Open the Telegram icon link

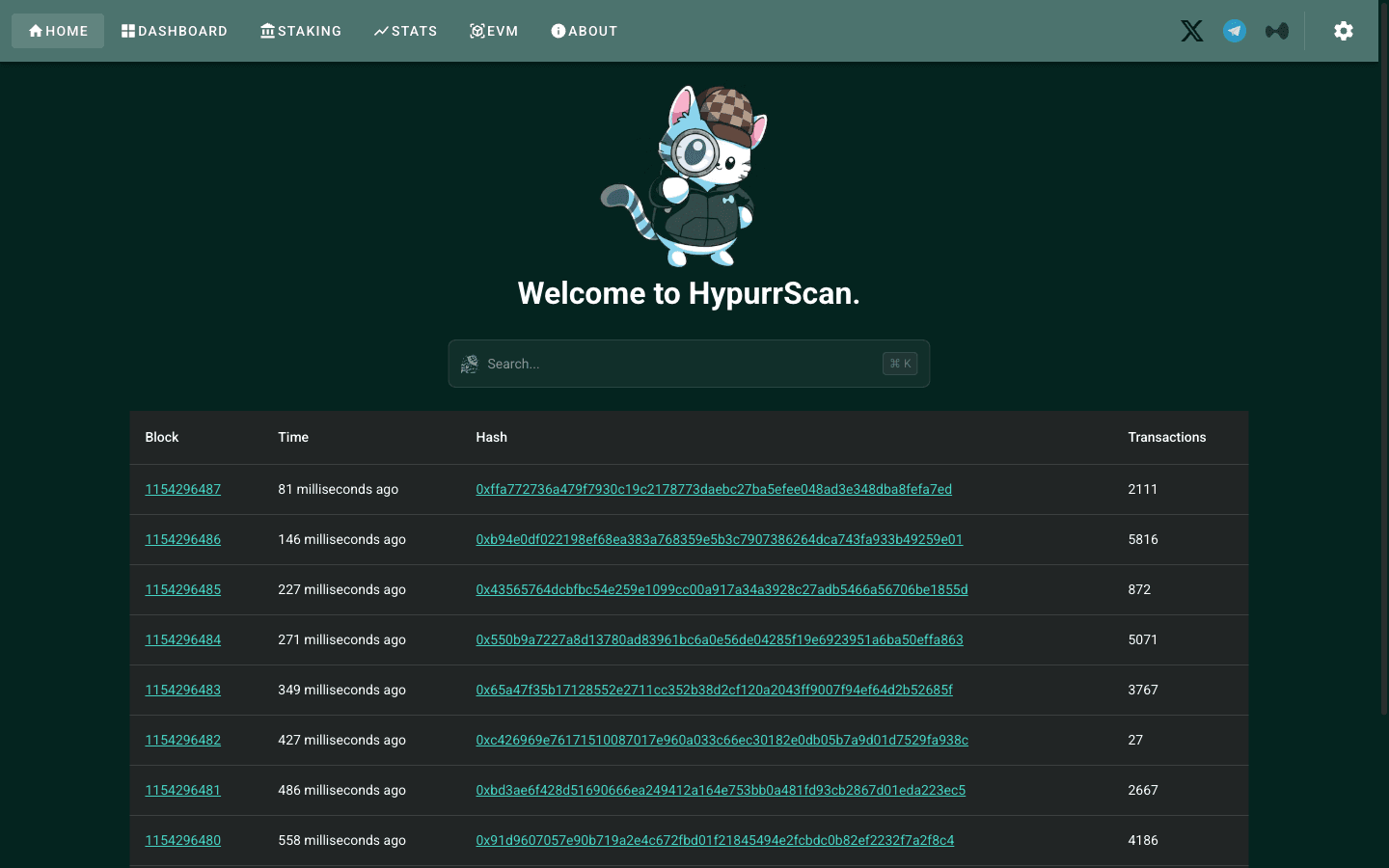[1235, 31]
